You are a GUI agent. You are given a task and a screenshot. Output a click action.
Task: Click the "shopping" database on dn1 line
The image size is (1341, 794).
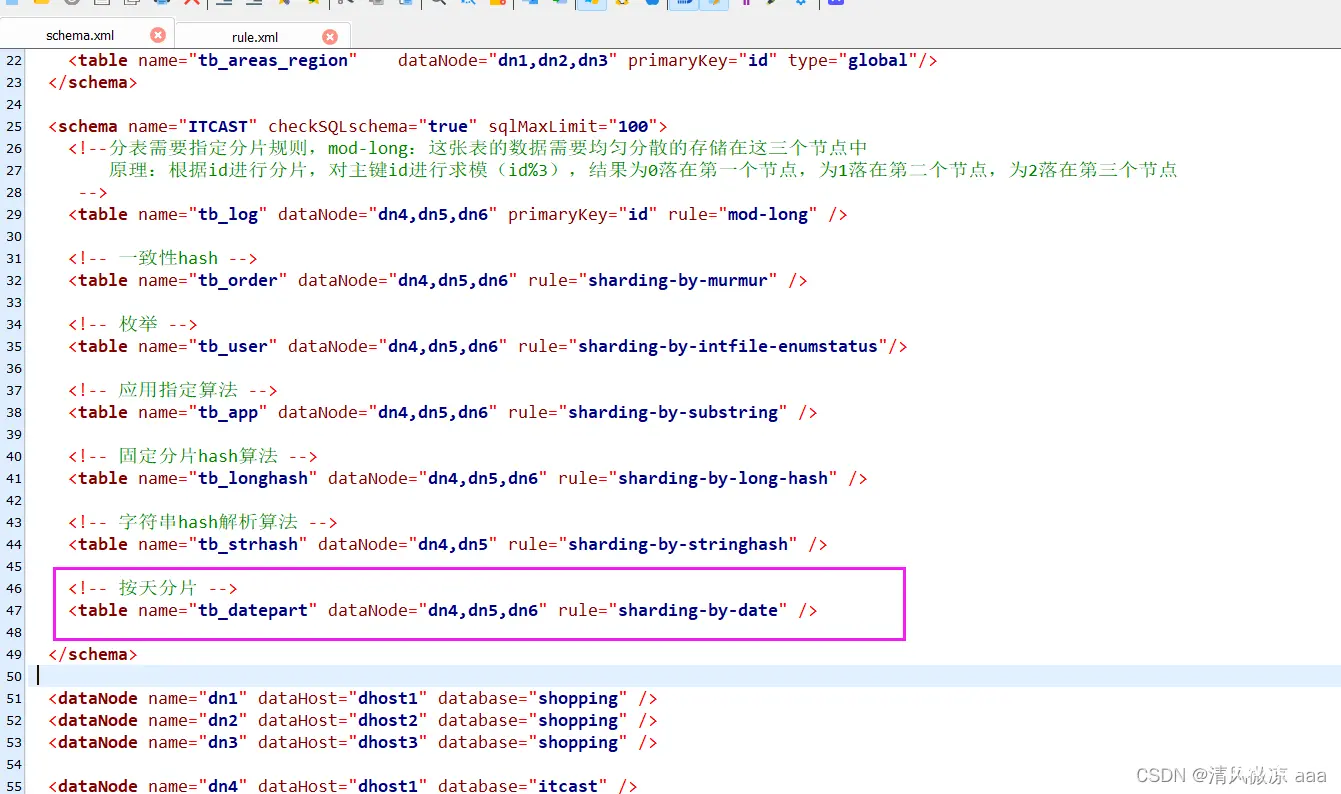[578, 698]
